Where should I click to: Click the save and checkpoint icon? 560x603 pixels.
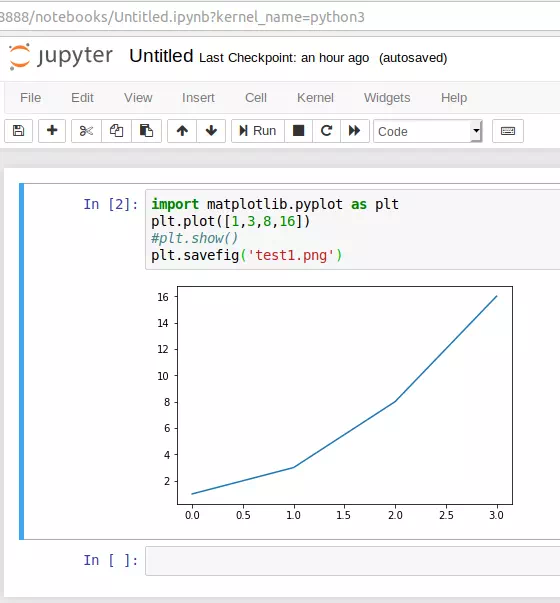(x=18, y=131)
